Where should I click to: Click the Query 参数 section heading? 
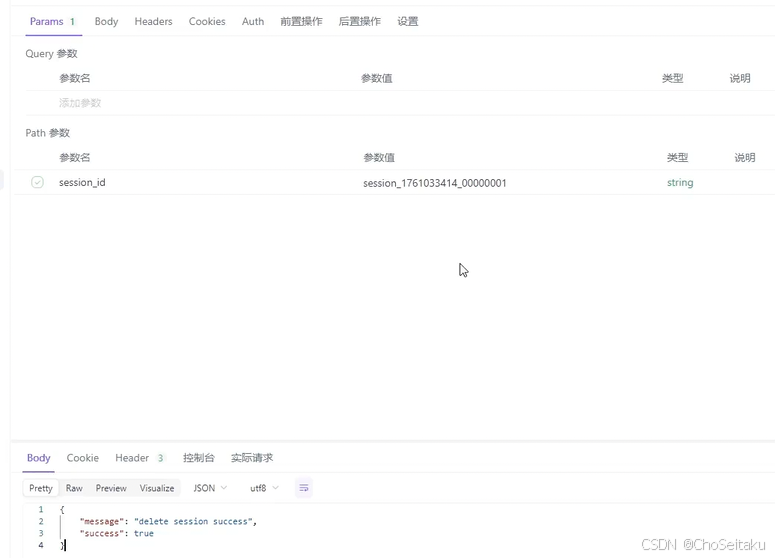tap(51, 54)
